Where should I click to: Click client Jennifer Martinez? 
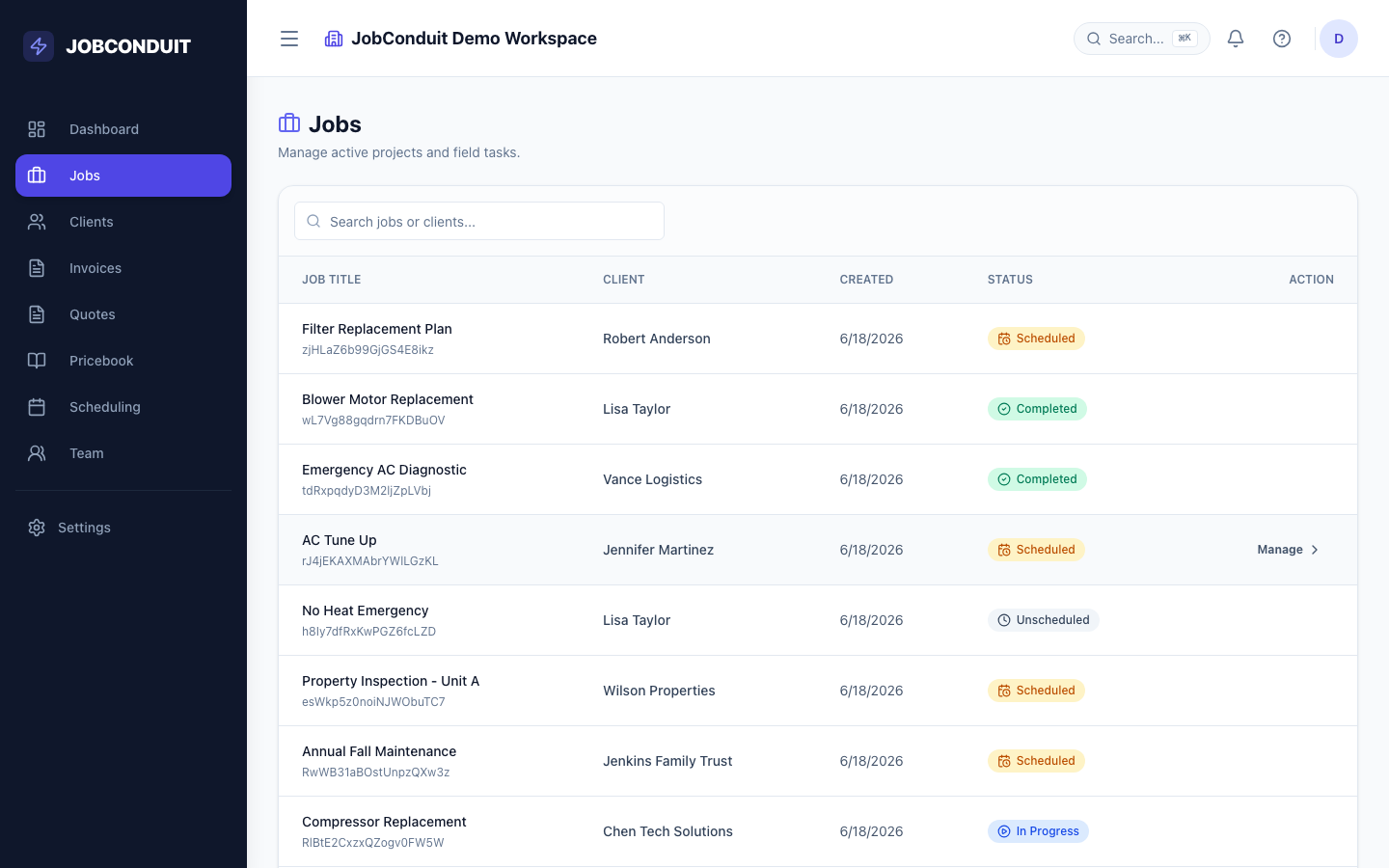[659, 550]
